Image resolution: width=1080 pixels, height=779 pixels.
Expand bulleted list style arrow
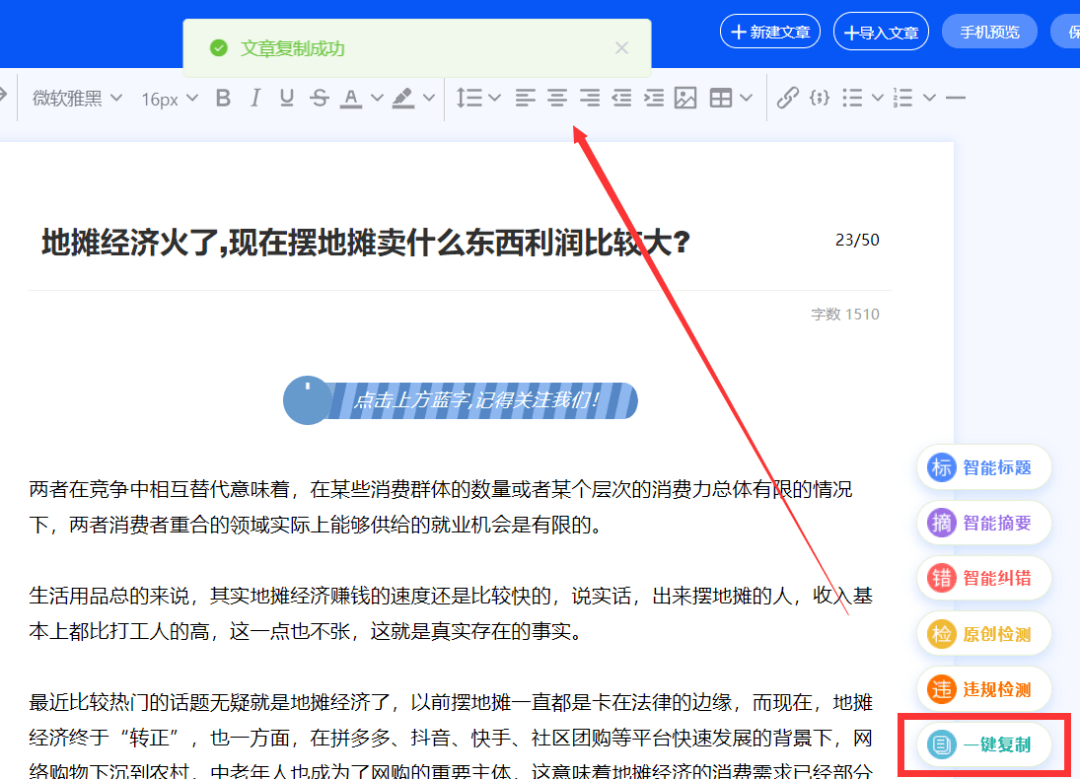878,98
